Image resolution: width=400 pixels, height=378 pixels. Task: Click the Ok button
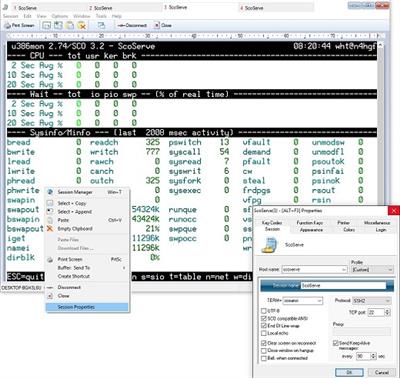coord(349,372)
